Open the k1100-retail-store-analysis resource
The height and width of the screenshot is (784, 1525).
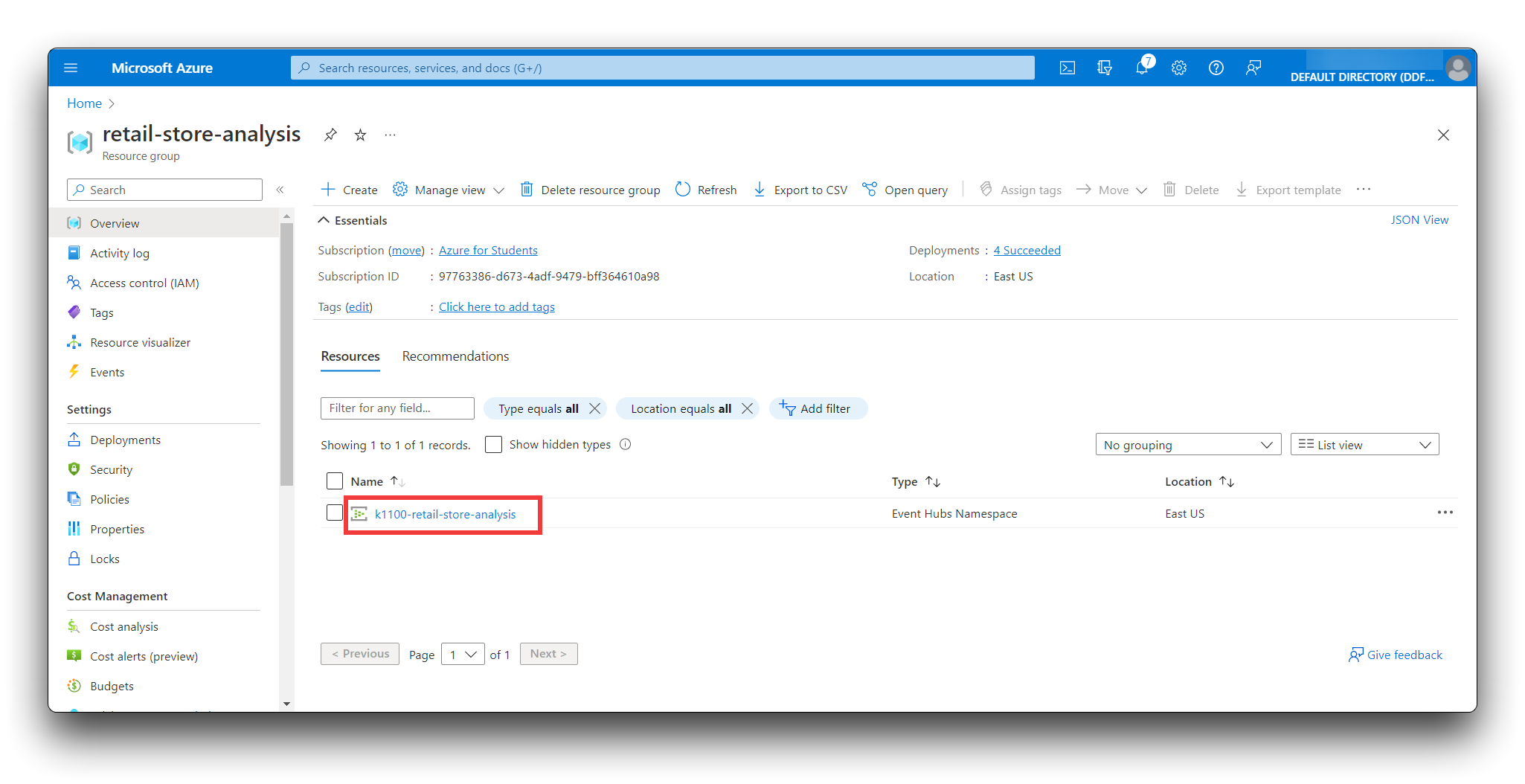(445, 514)
